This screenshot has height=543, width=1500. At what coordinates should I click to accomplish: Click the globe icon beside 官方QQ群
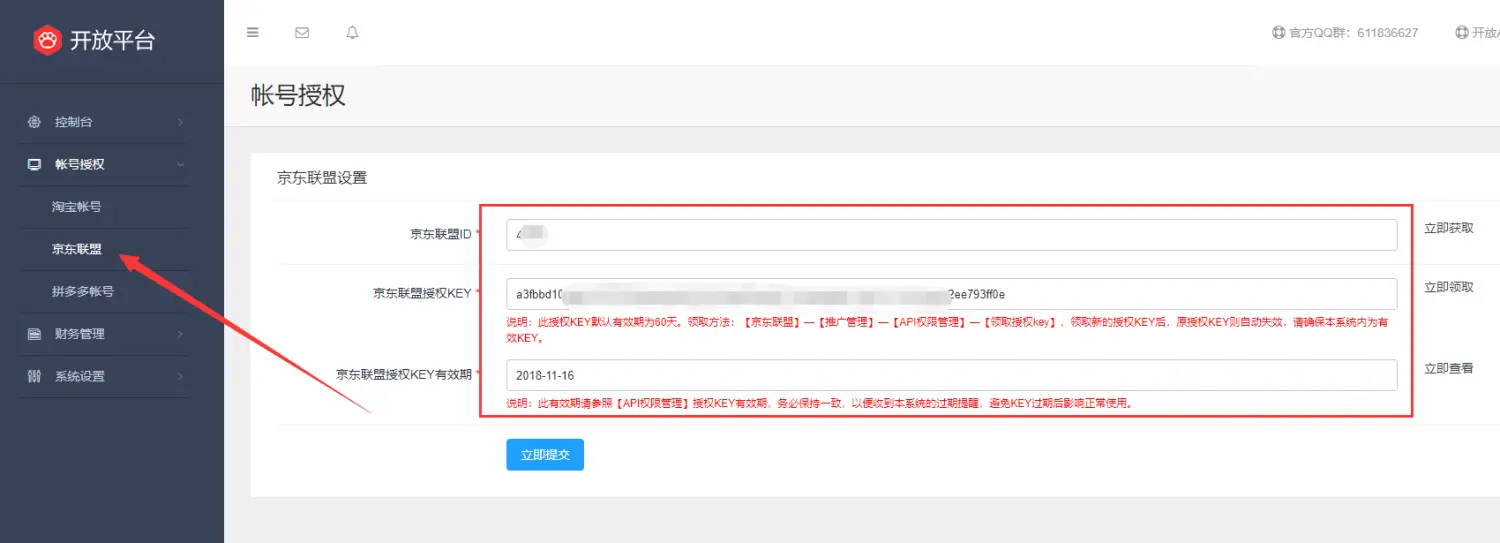click(x=1278, y=32)
